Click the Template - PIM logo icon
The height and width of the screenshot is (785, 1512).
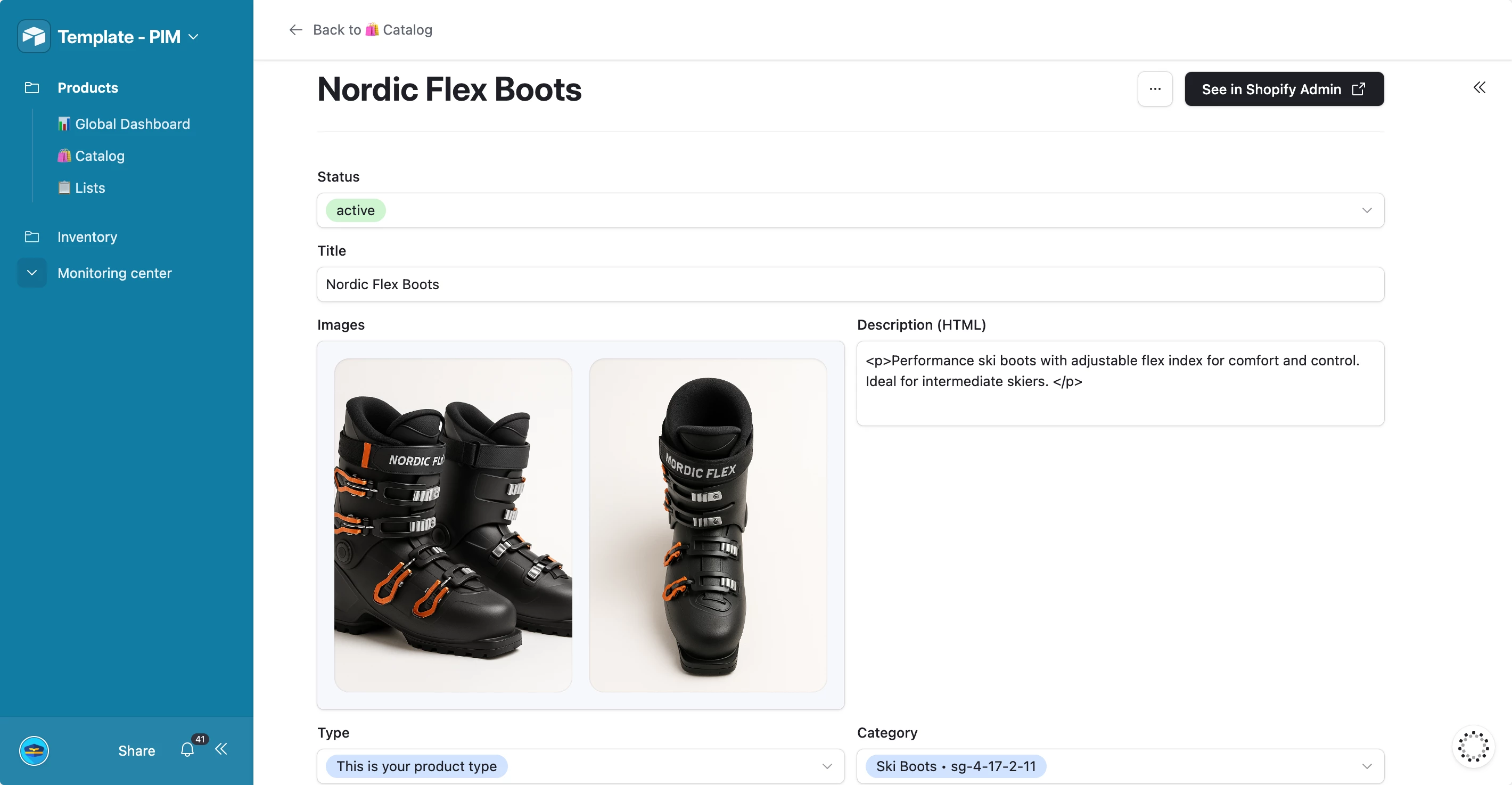pos(34,36)
